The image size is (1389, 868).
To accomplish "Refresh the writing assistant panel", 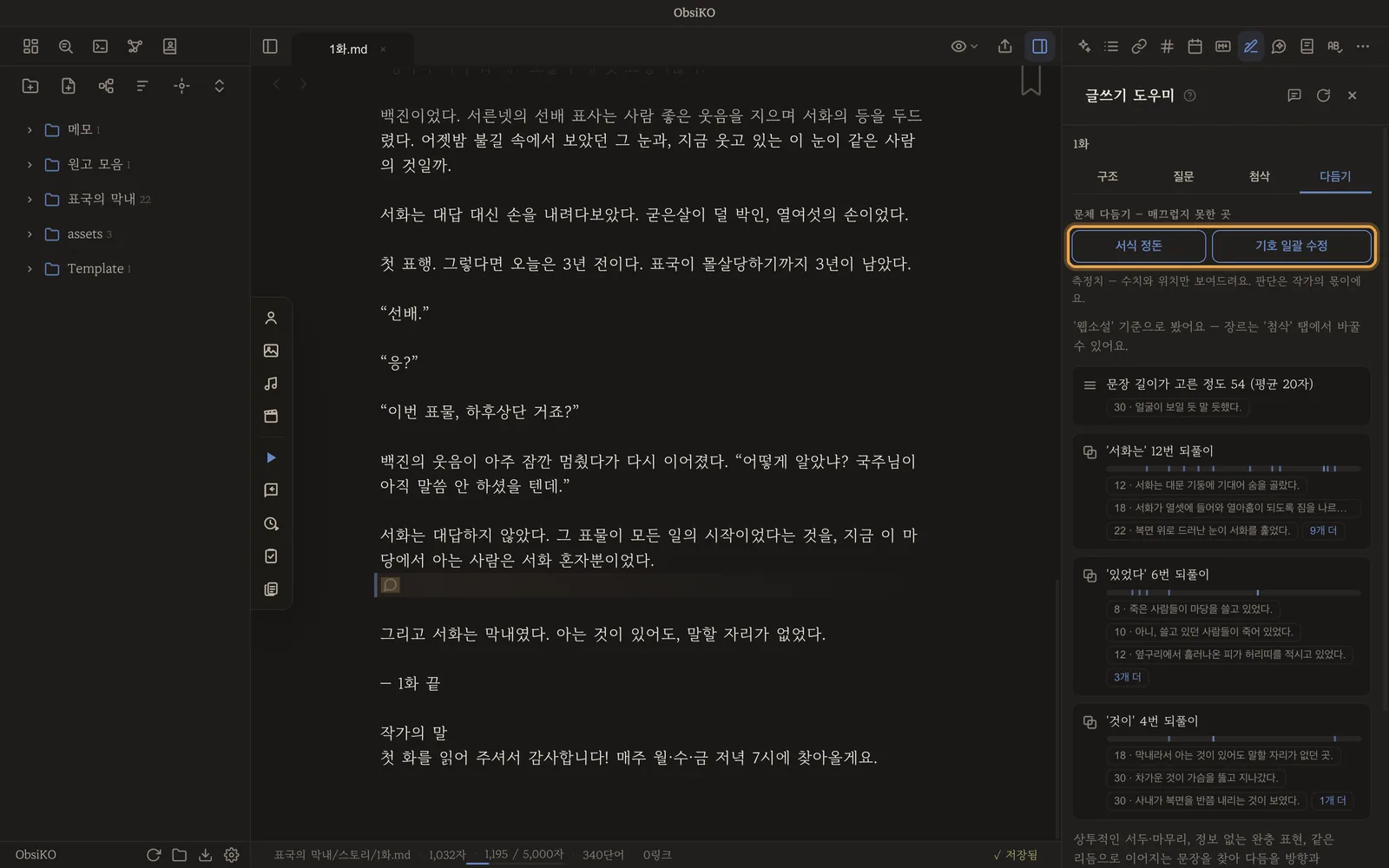I will click(x=1323, y=95).
